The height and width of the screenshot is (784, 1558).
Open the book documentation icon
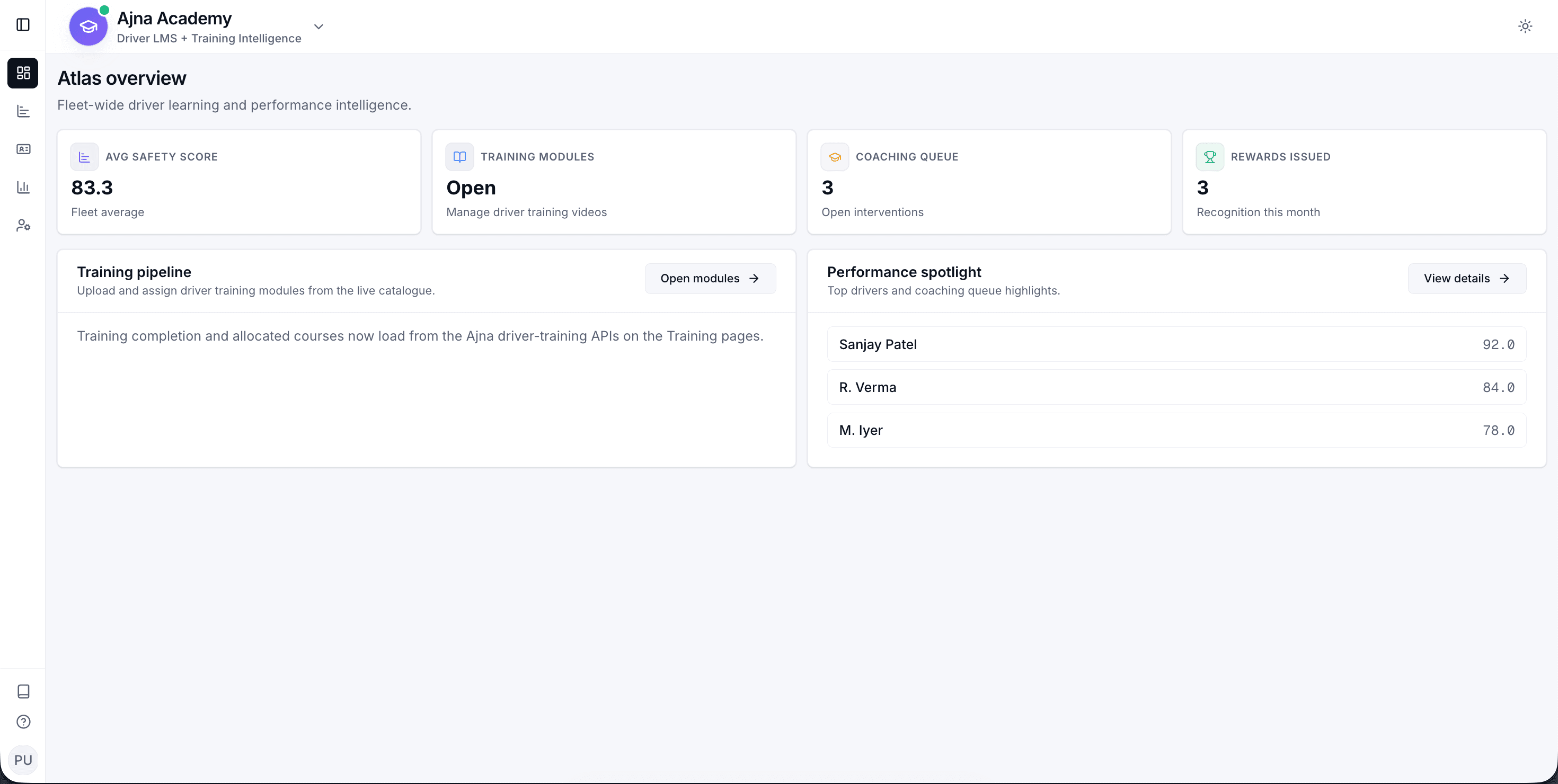[x=23, y=691]
